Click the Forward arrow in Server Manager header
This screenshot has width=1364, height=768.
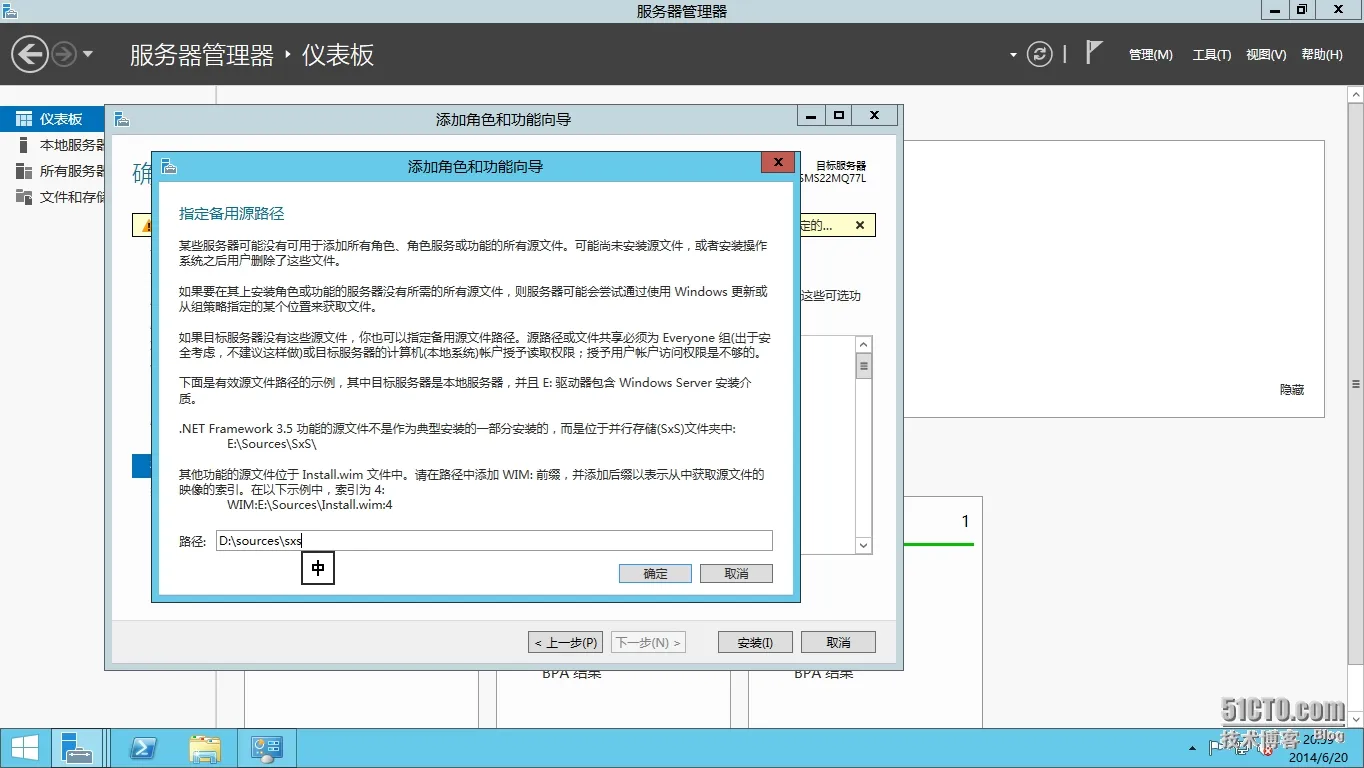pos(64,54)
